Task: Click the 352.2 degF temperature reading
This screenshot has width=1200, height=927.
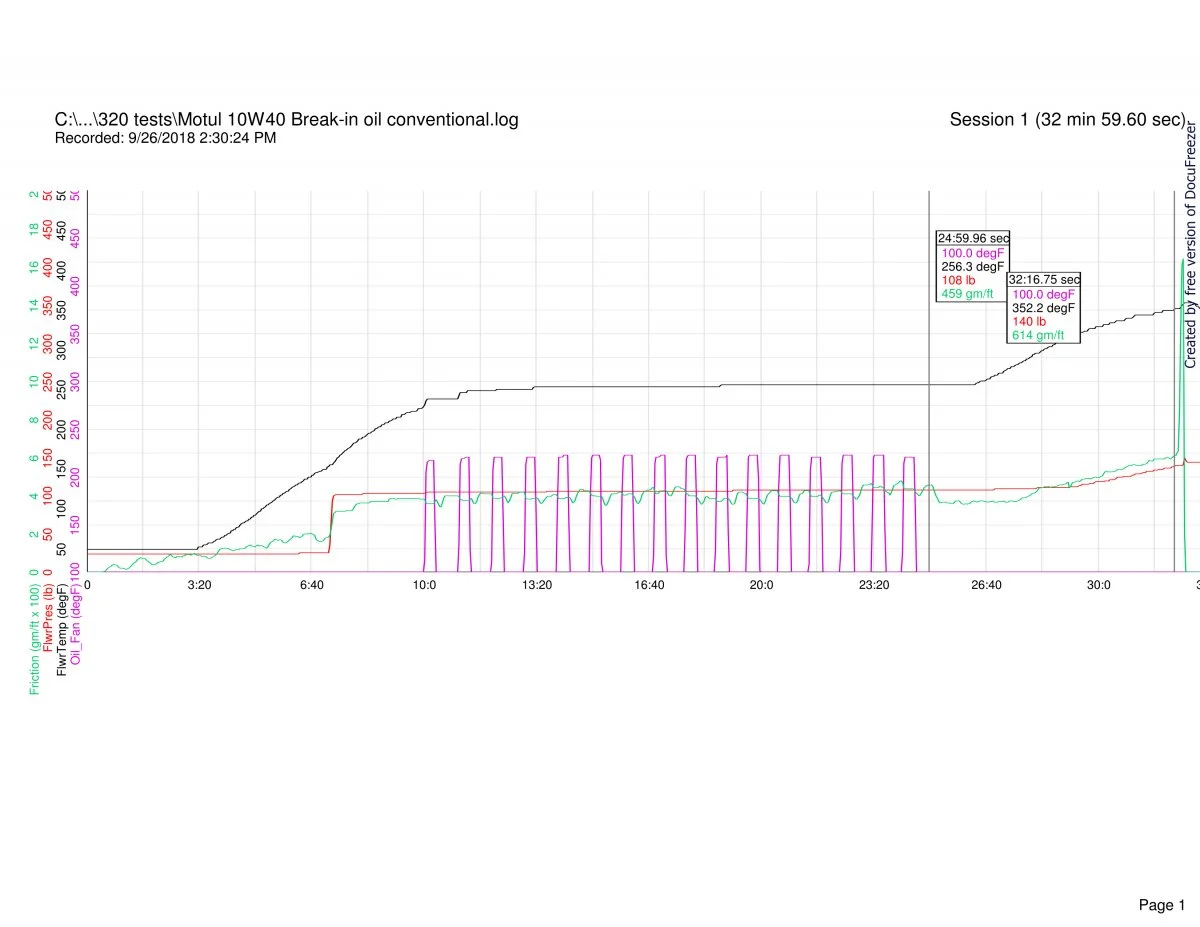Action: [x=1043, y=308]
